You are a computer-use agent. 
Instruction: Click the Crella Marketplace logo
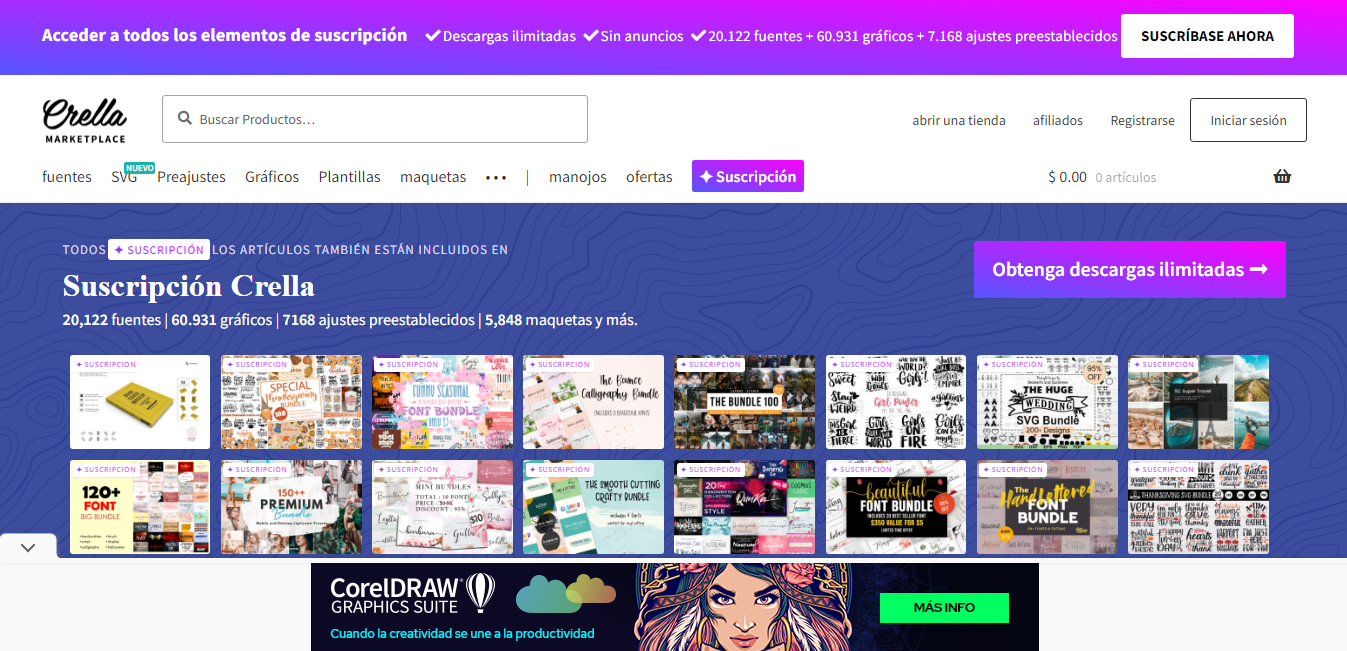click(85, 120)
